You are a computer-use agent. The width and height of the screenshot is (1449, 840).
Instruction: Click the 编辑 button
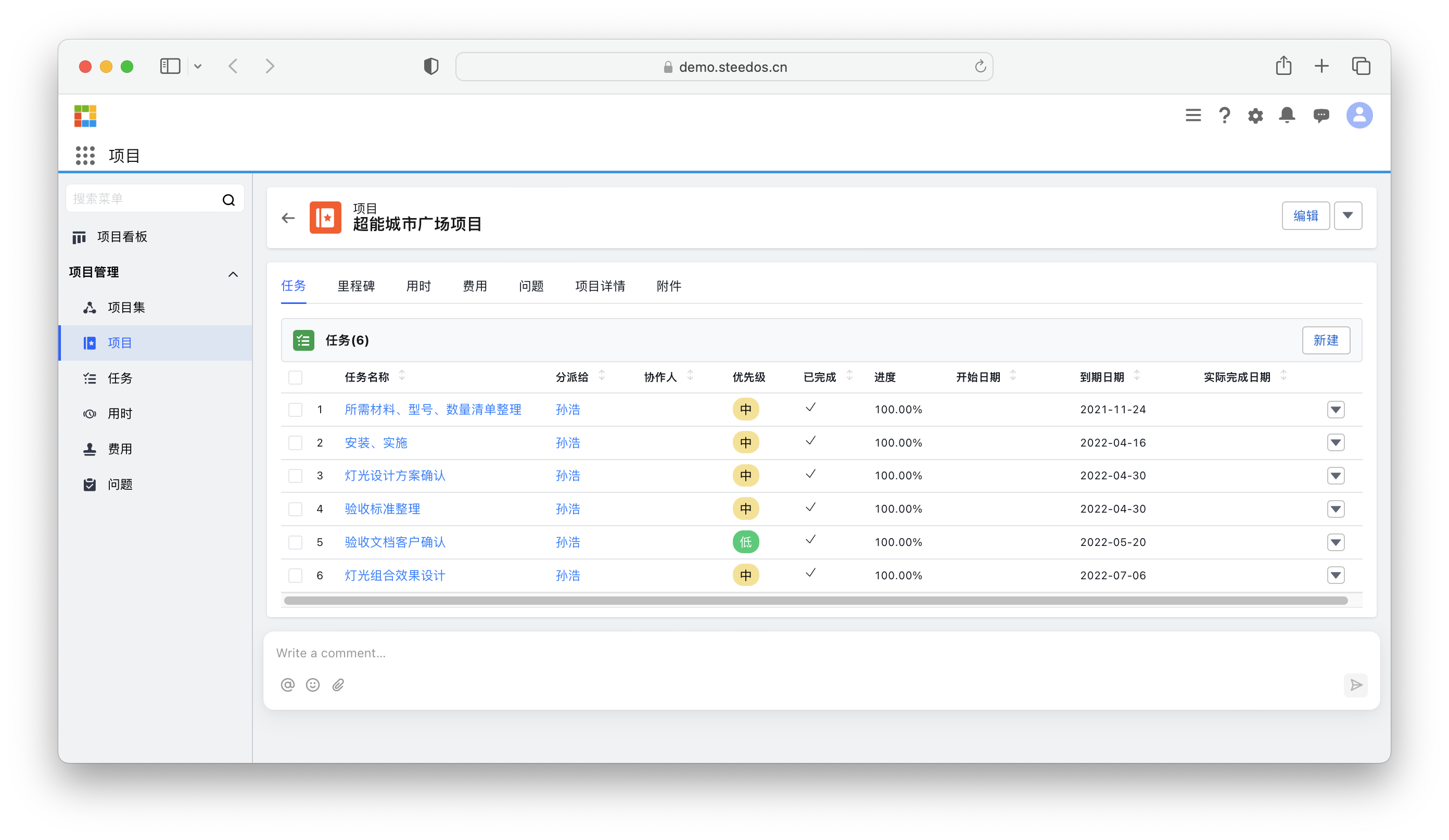tap(1305, 215)
